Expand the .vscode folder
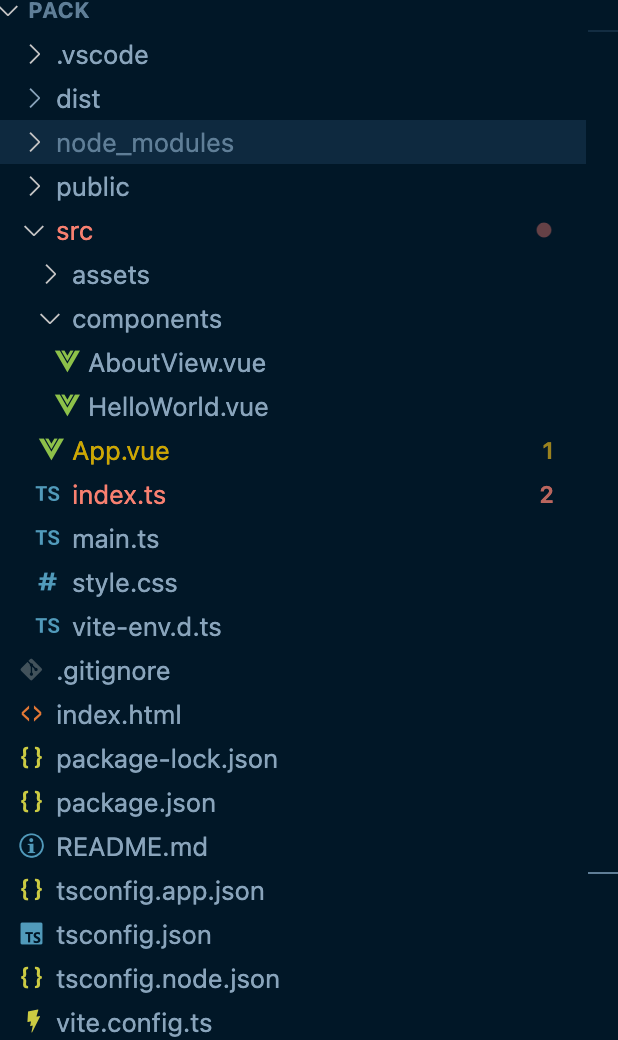The height and width of the screenshot is (1040, 618). point(33,55)
